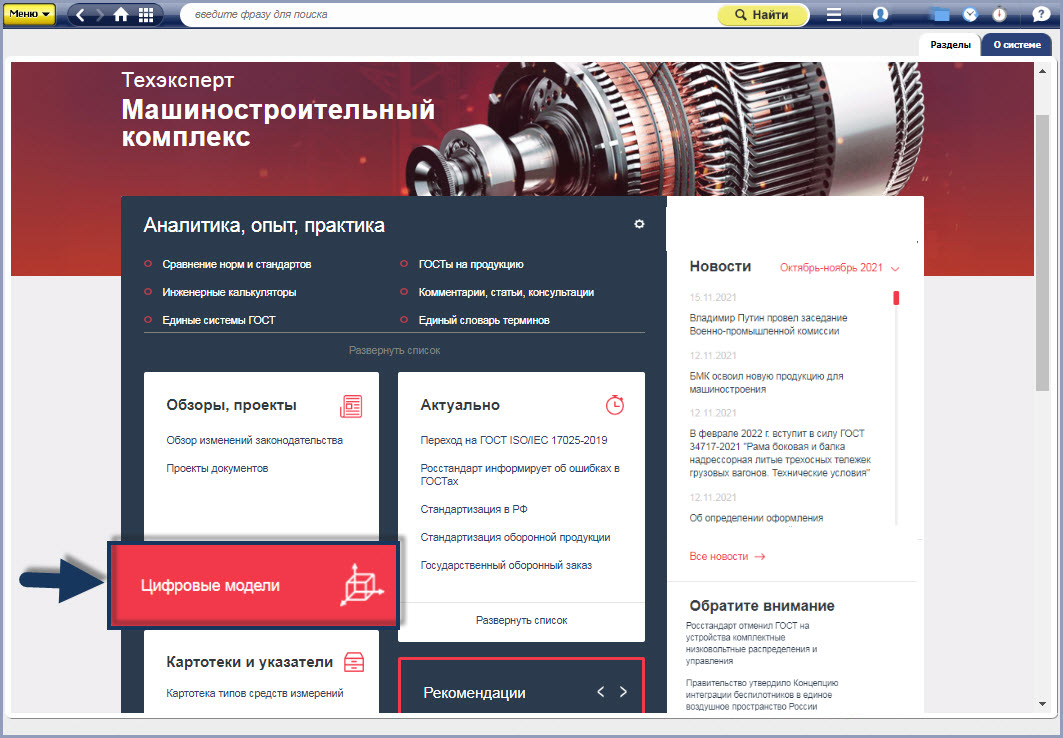Screen dimensions: 1063x738
Task: Click the yellow Найти search button
Action: click(763, 14)
